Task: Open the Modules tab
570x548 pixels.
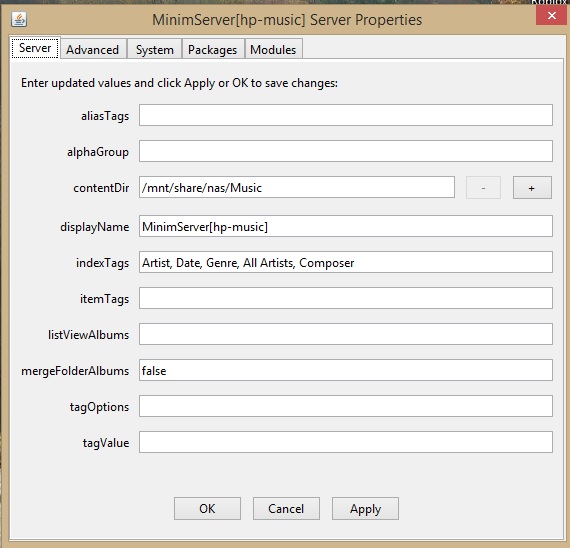Action: (x=273, y=49)
